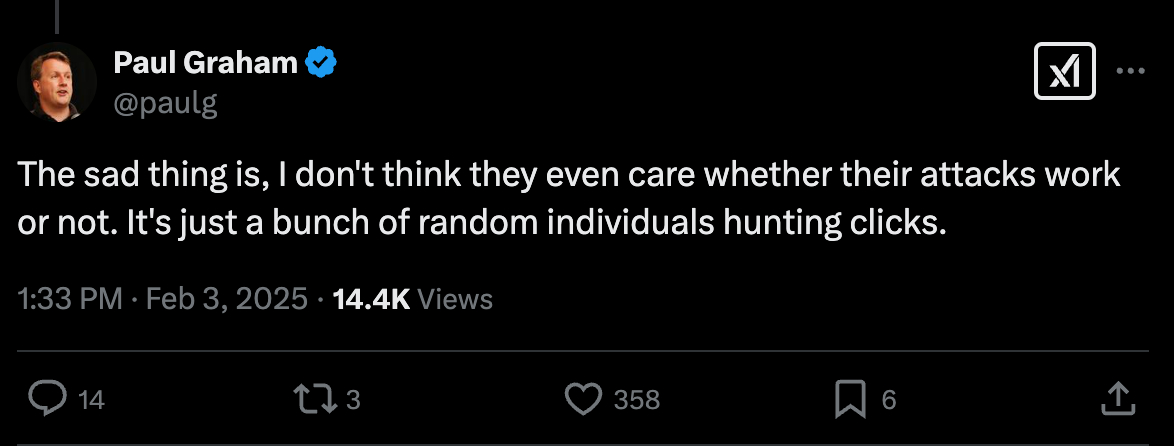Click the bookmark count of 6
Image resolution: width=1174 pixels, height=446 pixels.
point(889,401)
